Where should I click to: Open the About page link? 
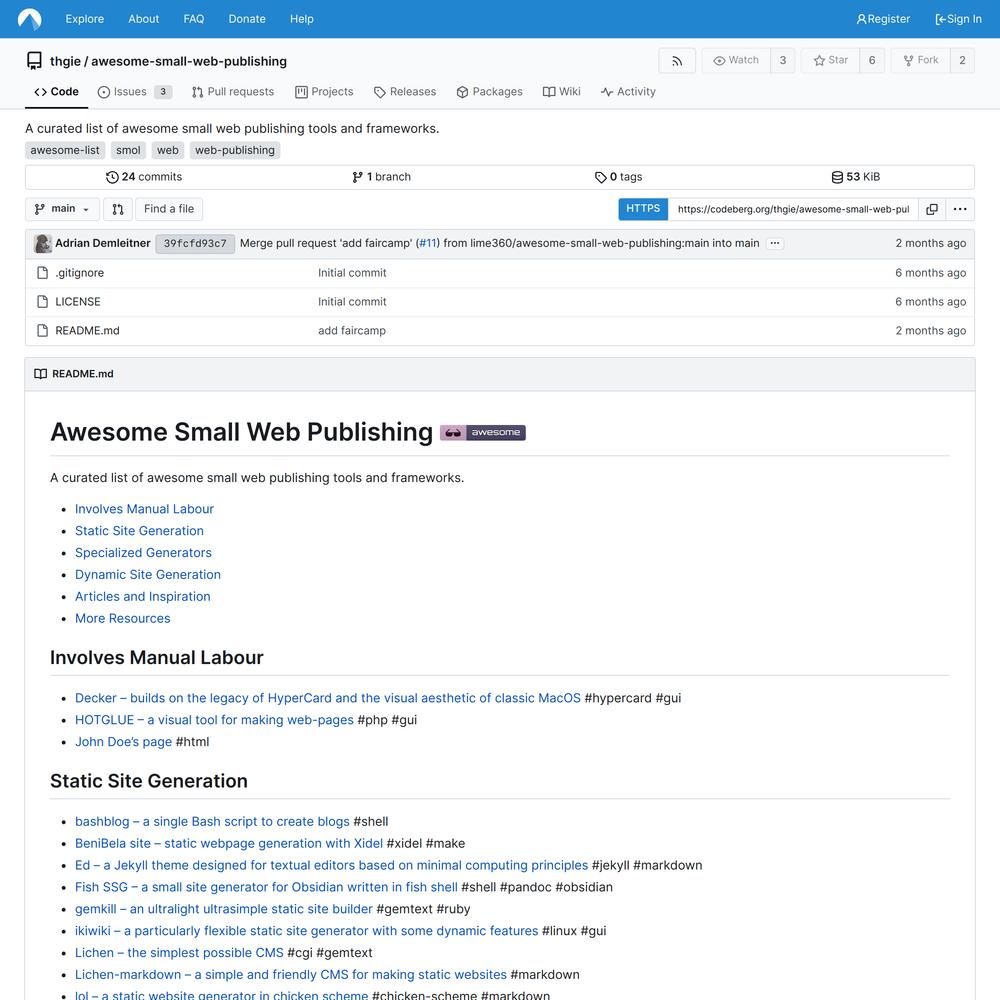(x=143, y=19)
